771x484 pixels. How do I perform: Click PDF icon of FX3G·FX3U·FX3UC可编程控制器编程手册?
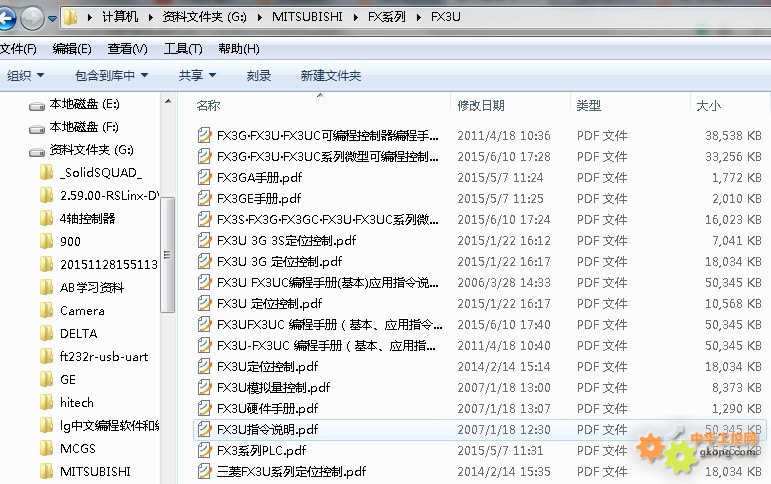[204, 135]
